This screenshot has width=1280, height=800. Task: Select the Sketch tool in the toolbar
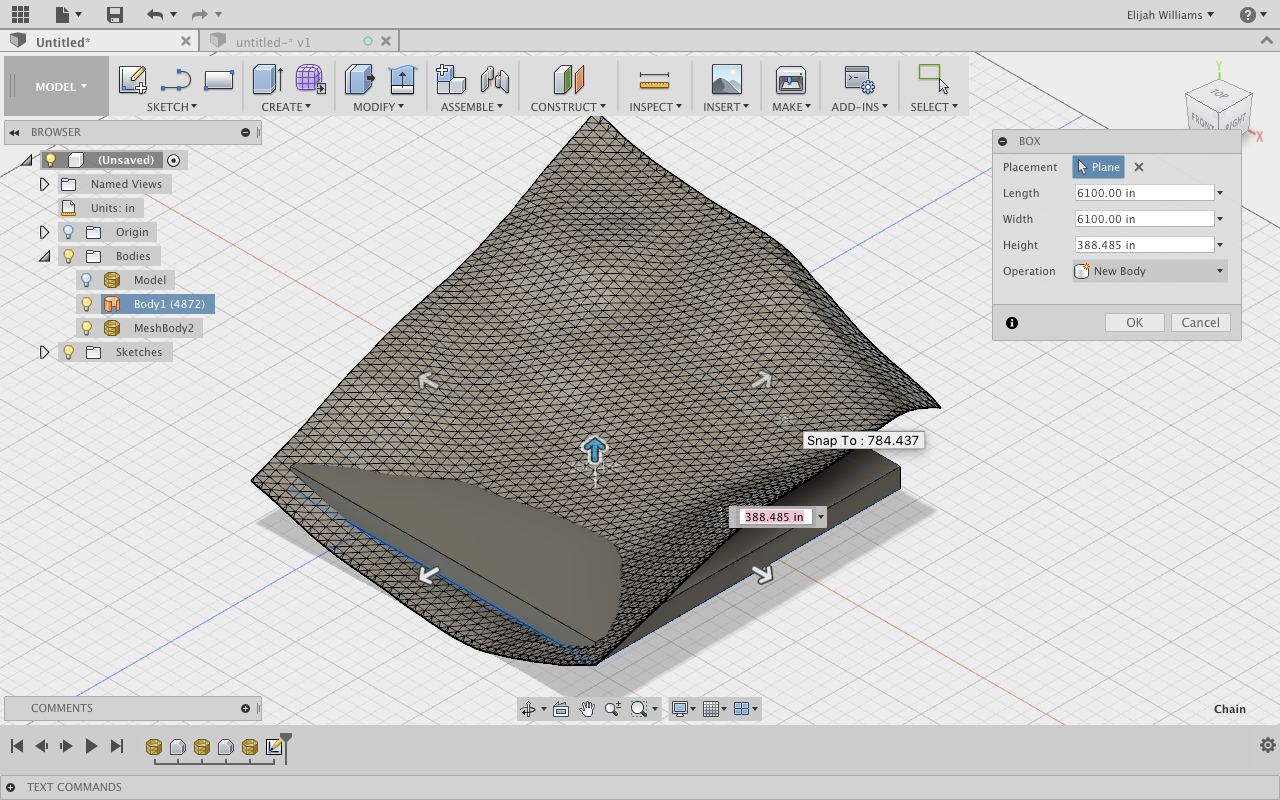tap(133, 79)
